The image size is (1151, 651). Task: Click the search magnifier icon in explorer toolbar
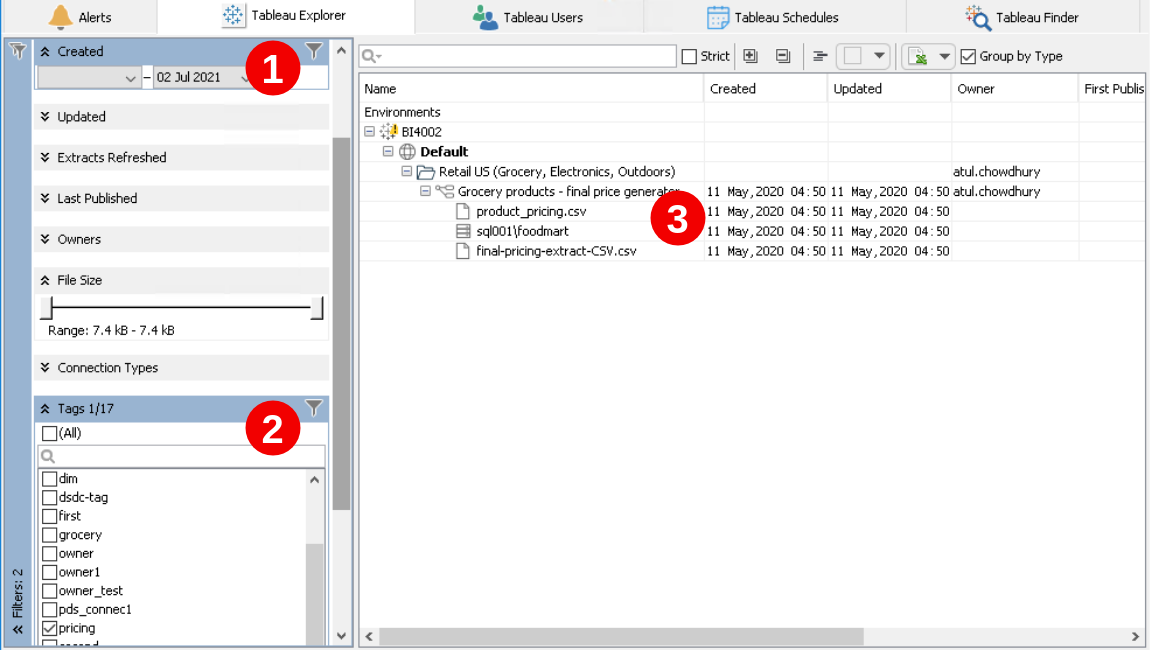pos(371,57)
